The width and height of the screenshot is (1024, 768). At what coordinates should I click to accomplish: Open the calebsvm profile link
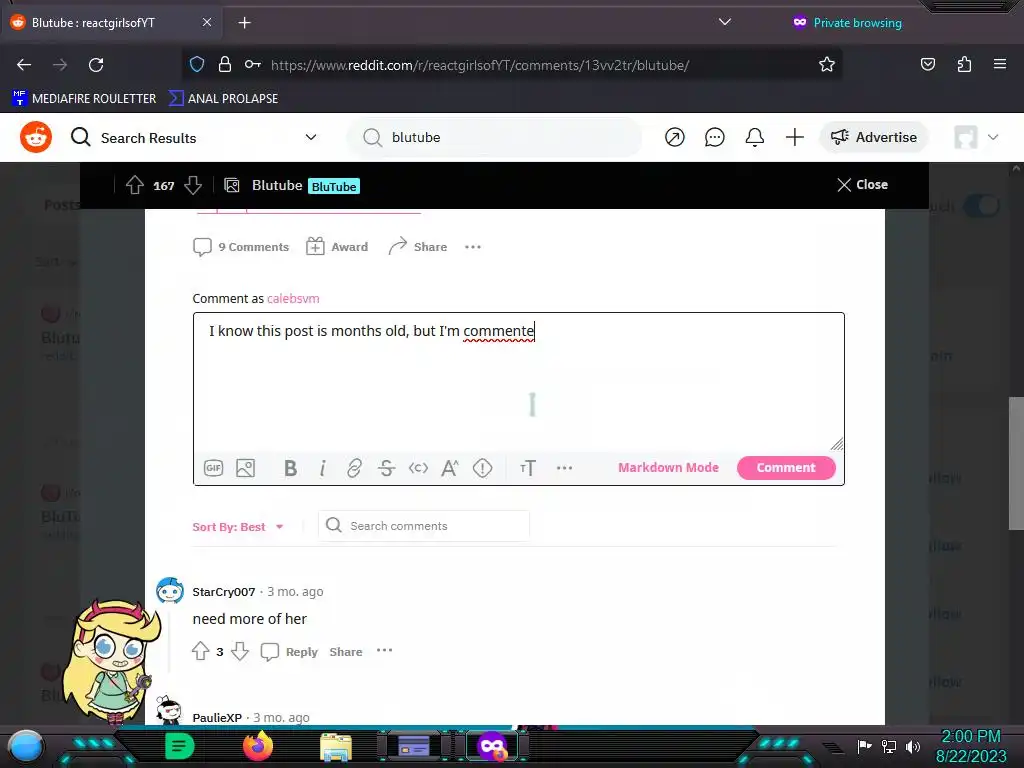[293, 298]
